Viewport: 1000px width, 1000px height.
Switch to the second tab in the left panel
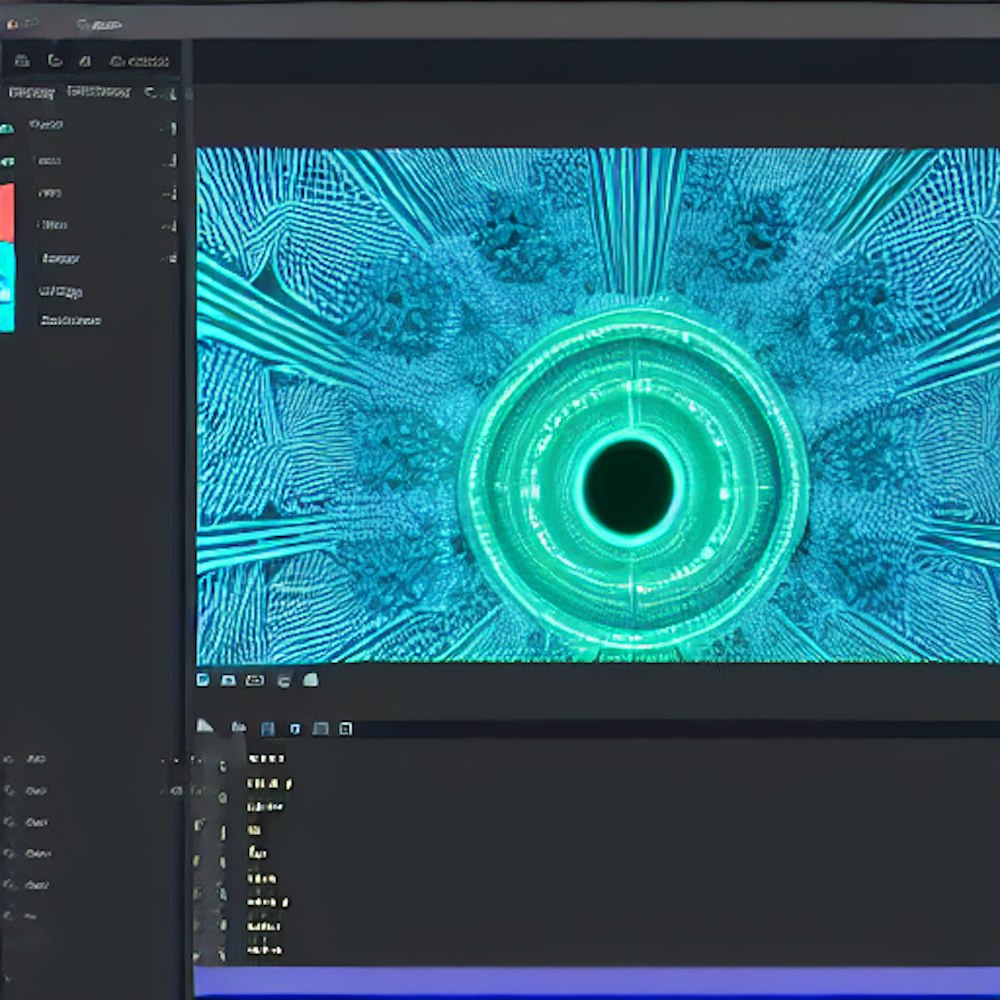tap(98, 92)
